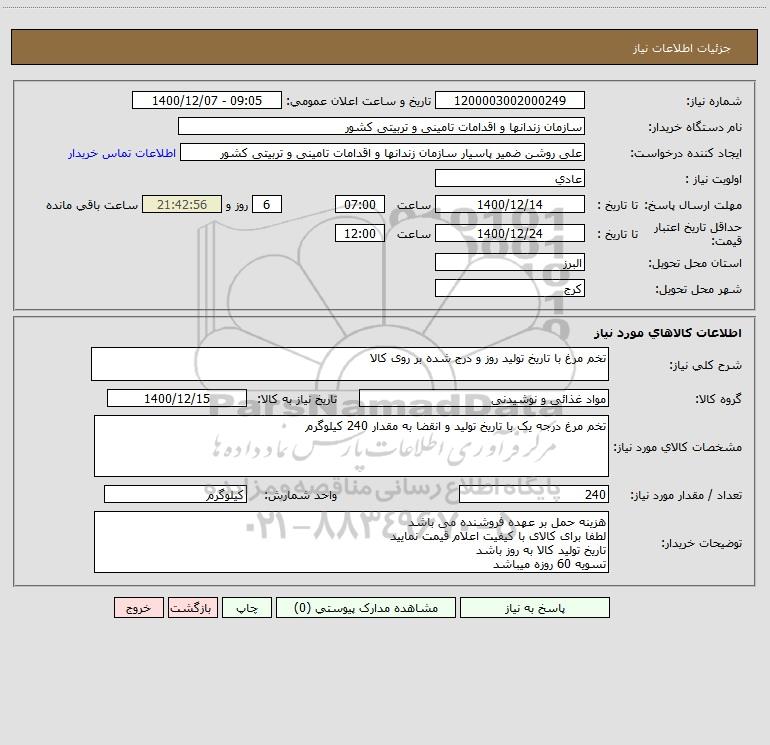770x745 pixels.
Task: Click the 'پاسخ به نیاز' button
Action: pos(535,607)
